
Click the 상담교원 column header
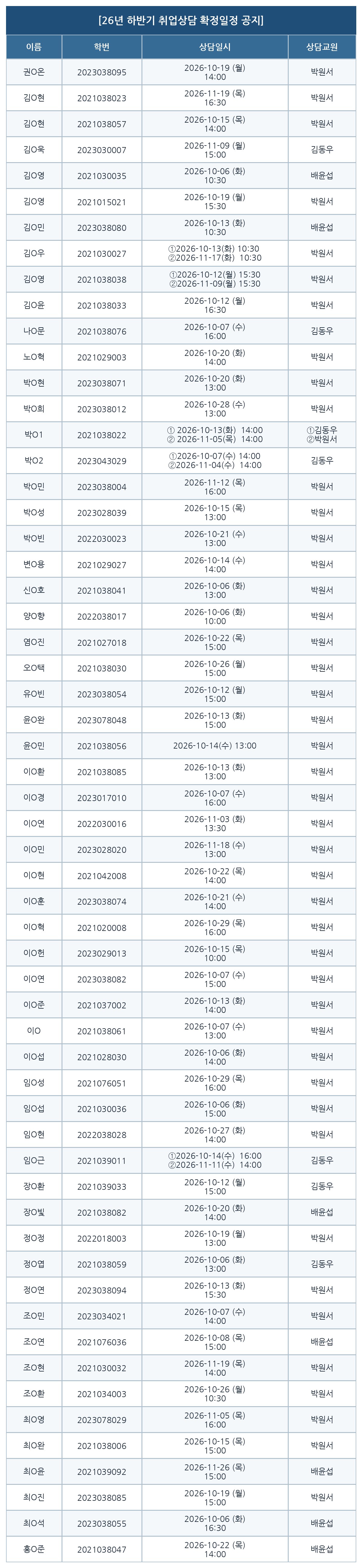(x=322, y=47)
